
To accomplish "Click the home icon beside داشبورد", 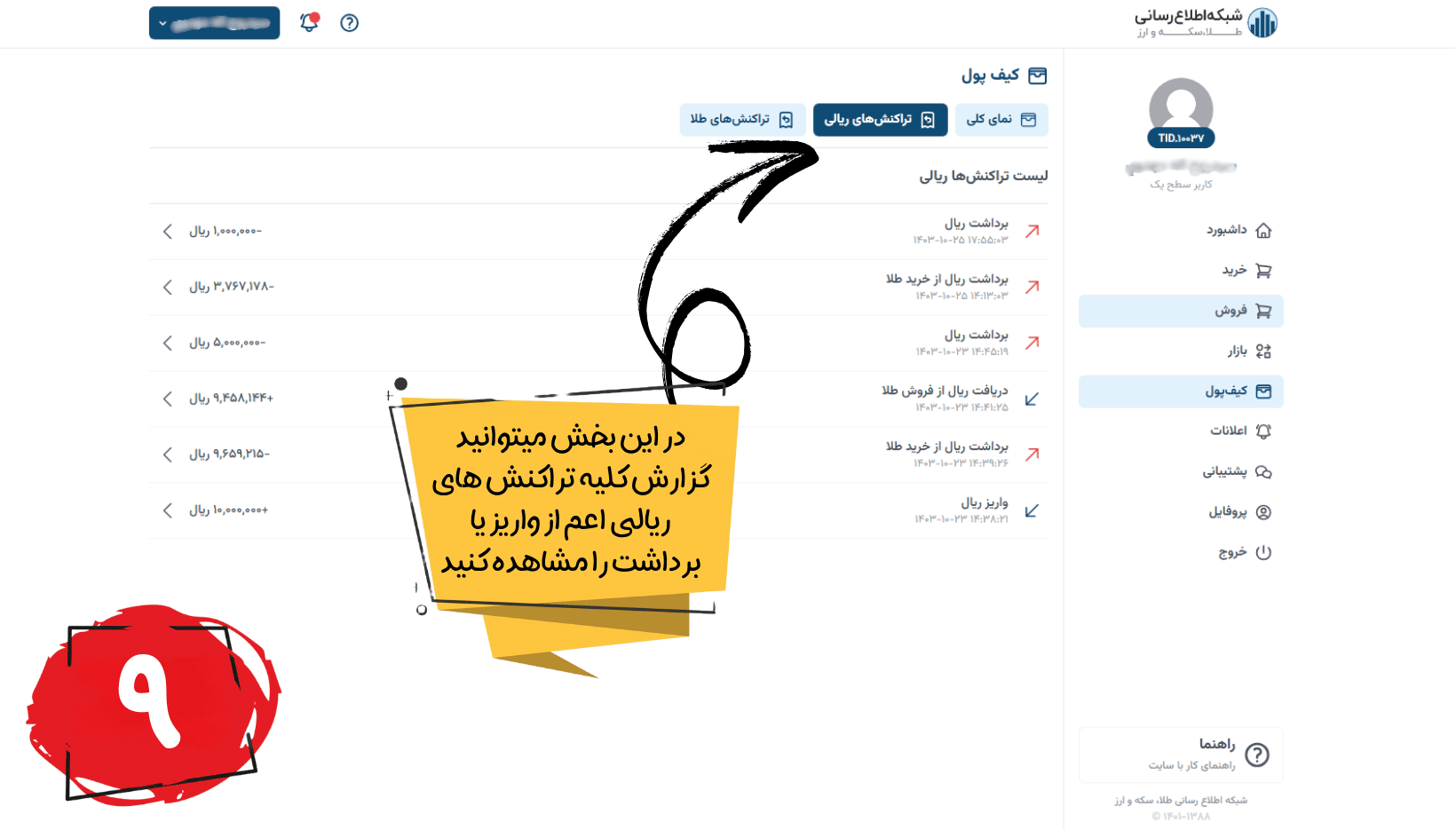I will tap(1263, 231).
